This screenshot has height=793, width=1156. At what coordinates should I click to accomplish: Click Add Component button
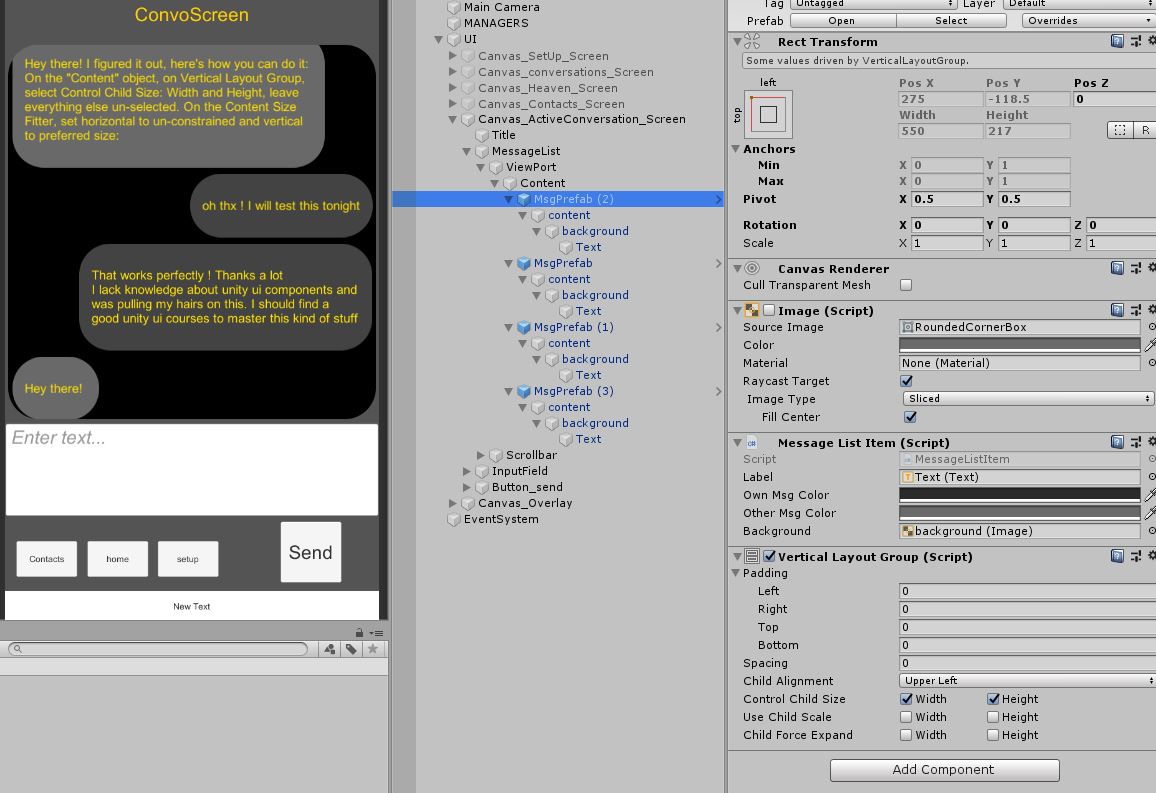[944, 769]
